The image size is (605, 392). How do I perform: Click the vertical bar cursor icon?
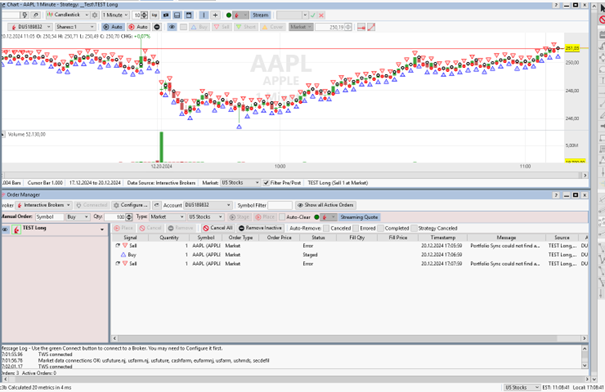coord(204,15)
